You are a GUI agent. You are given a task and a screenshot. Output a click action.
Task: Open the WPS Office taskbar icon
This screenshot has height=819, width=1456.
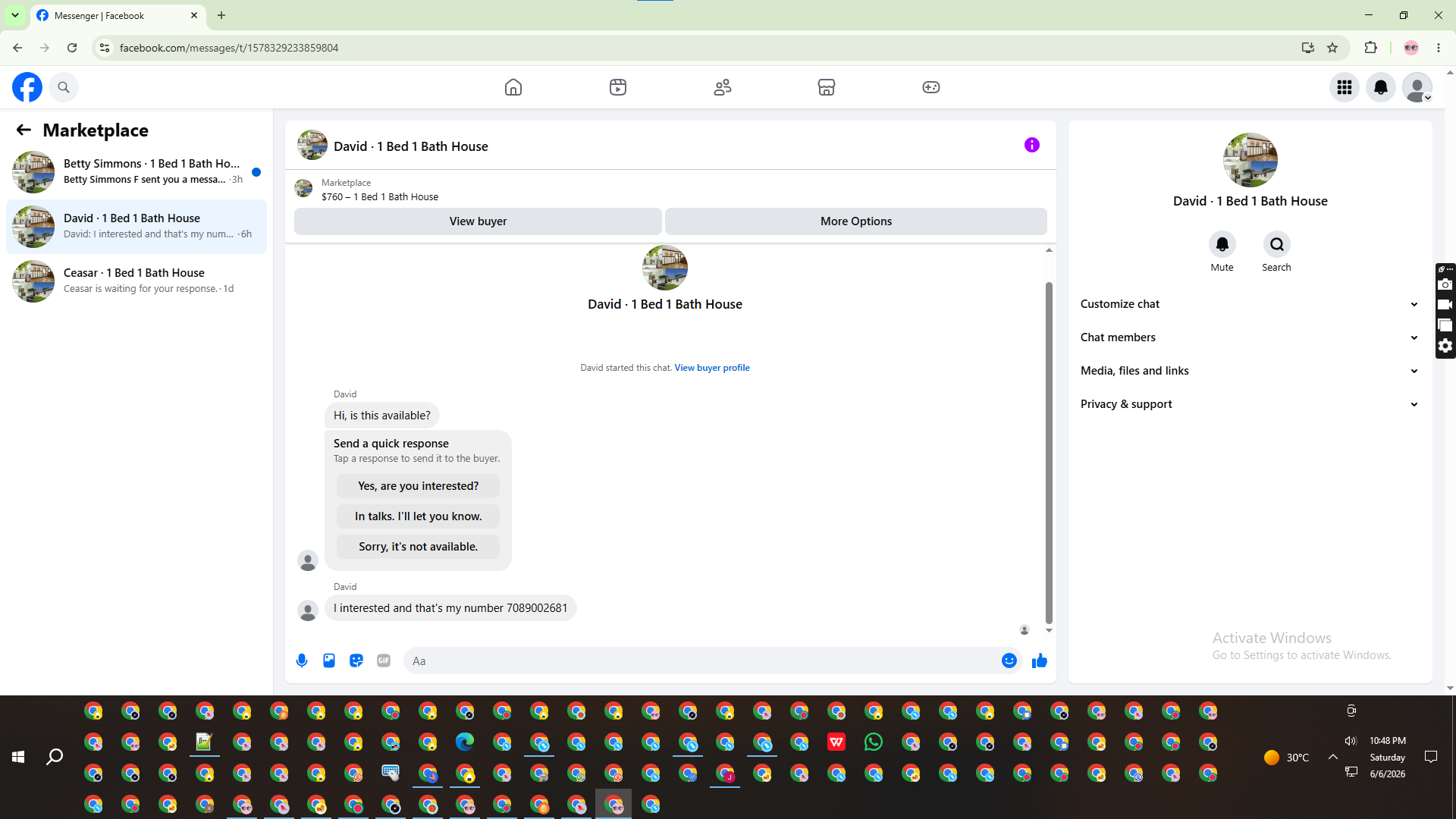836,742
